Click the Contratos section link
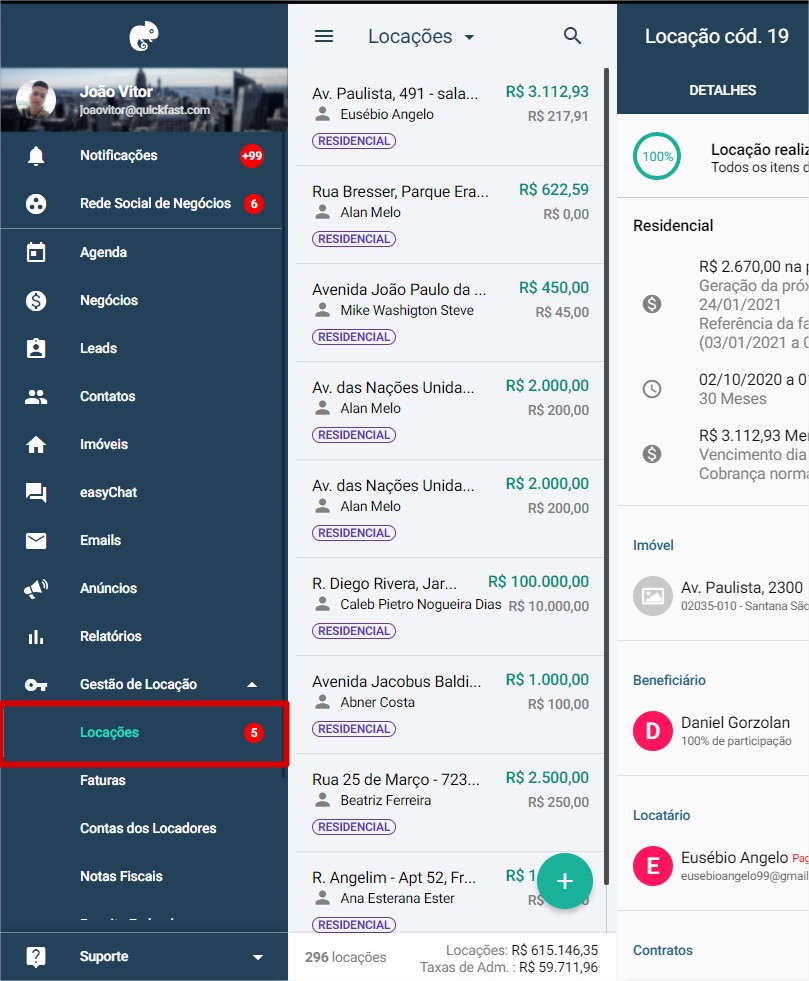The image size is (809, 981). (x=663, y=950)
